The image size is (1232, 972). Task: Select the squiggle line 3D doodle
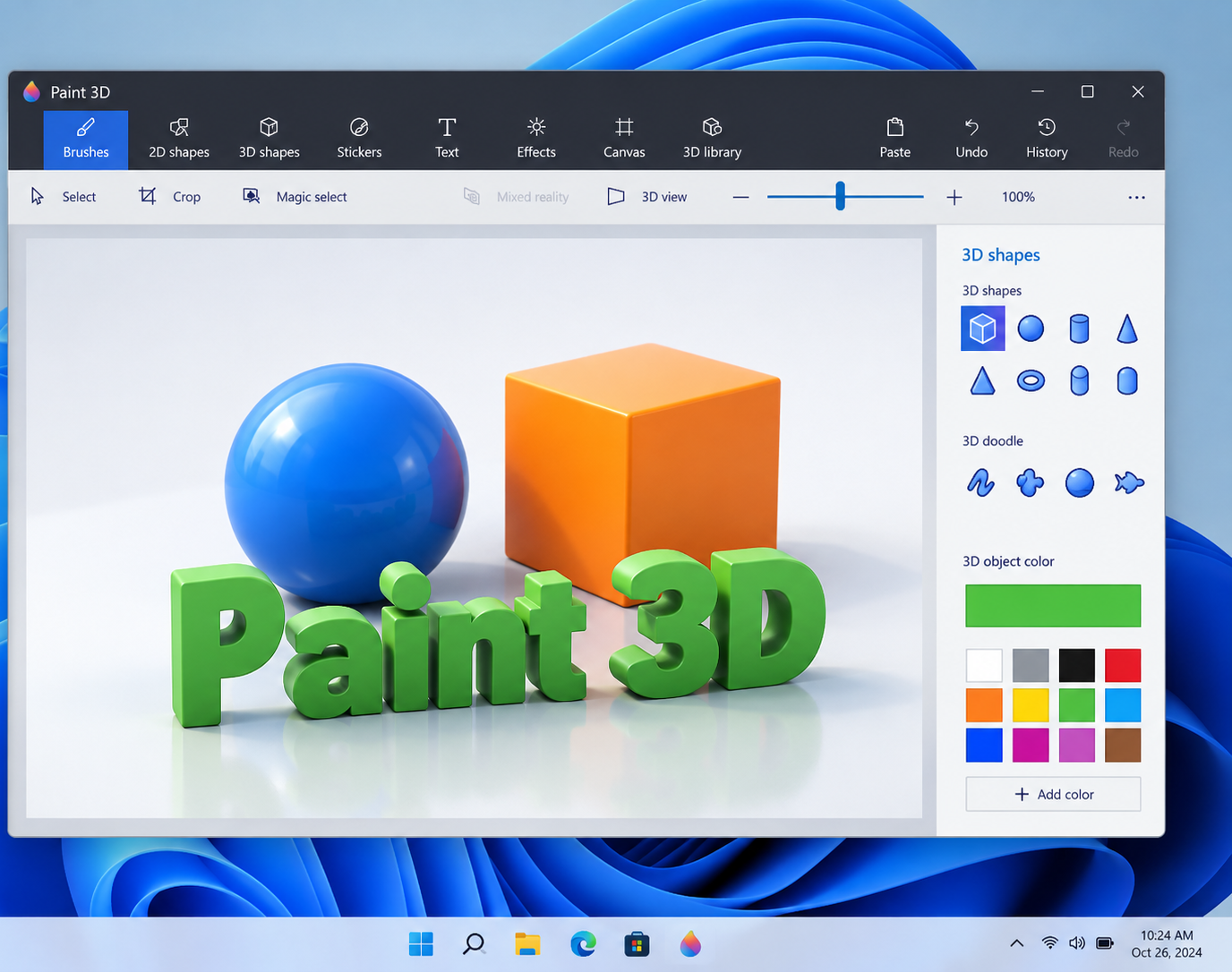point(981,483)
